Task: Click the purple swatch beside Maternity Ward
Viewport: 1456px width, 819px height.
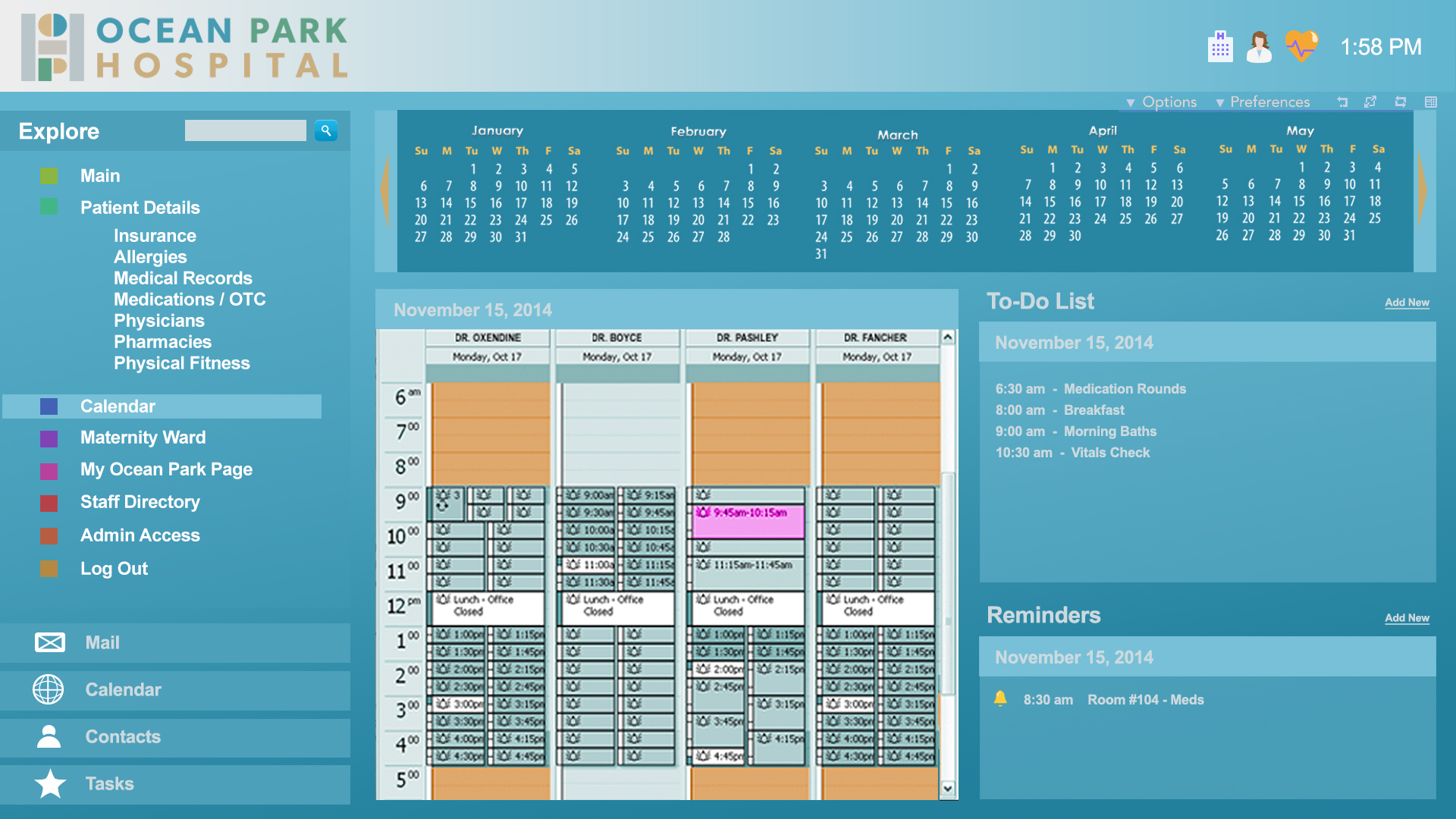Action: click(49, 438)
